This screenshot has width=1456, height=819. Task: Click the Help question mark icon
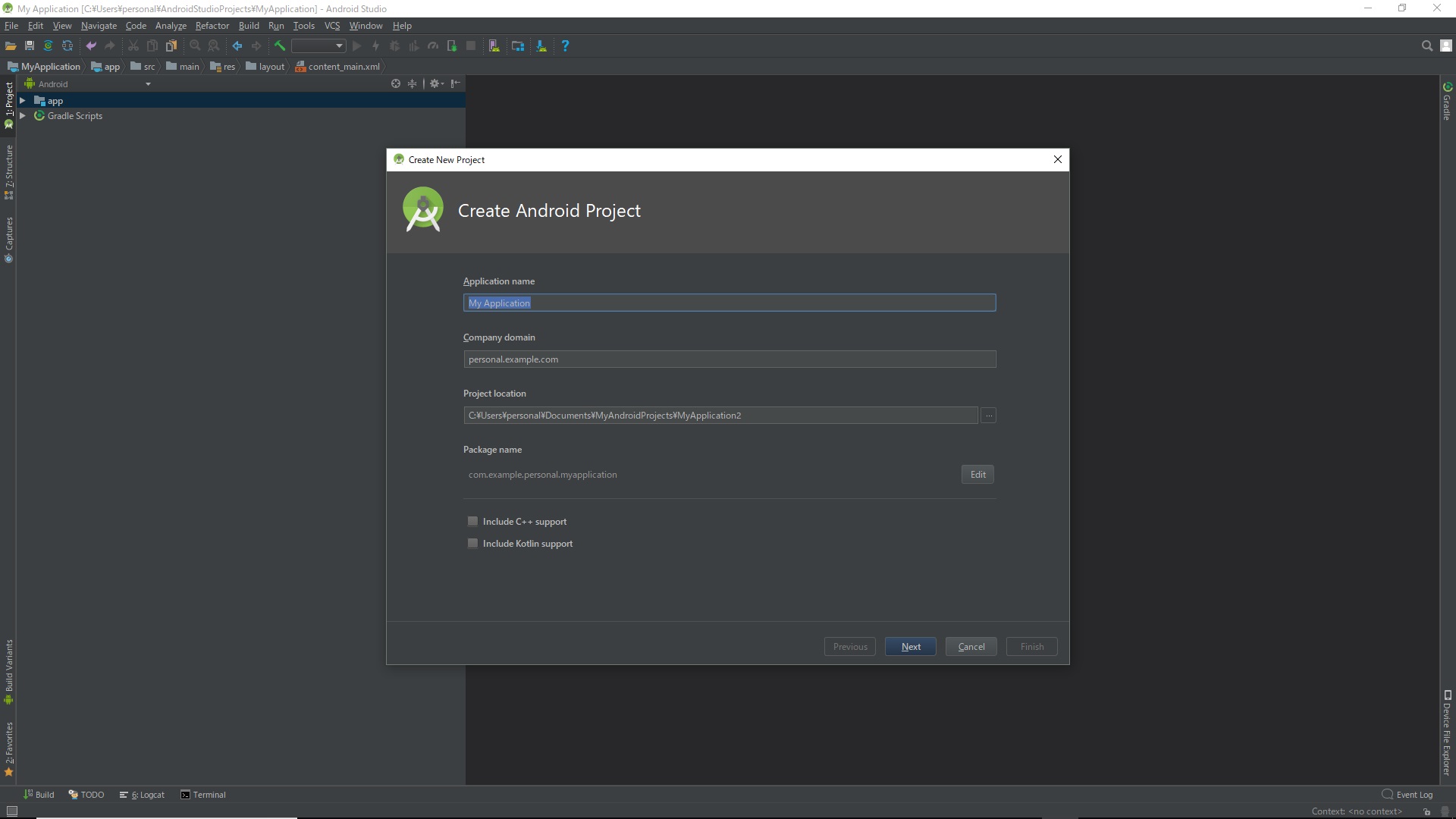tap(565, 46)
